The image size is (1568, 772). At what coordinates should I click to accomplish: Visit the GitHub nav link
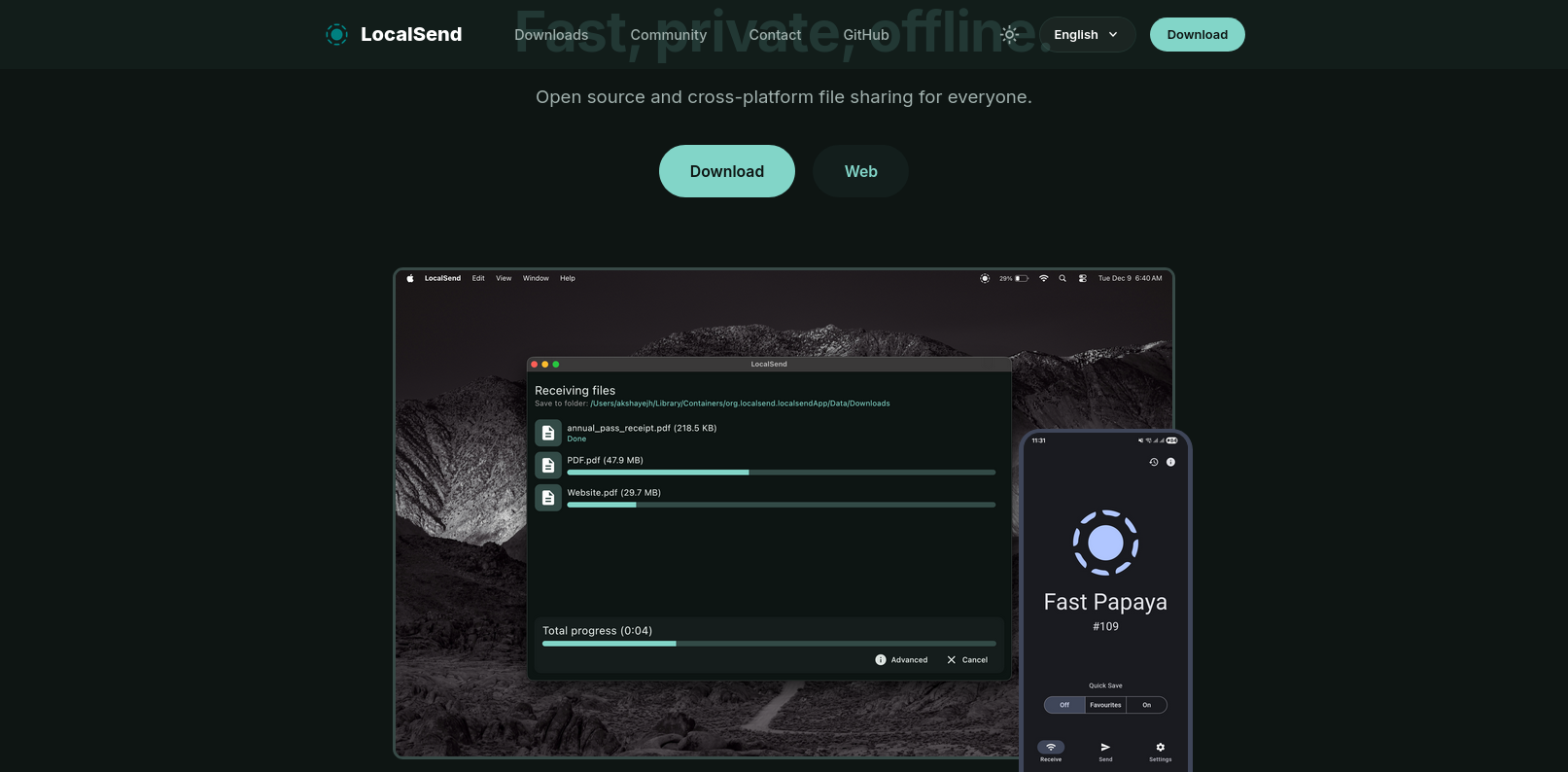click(866, 35)
